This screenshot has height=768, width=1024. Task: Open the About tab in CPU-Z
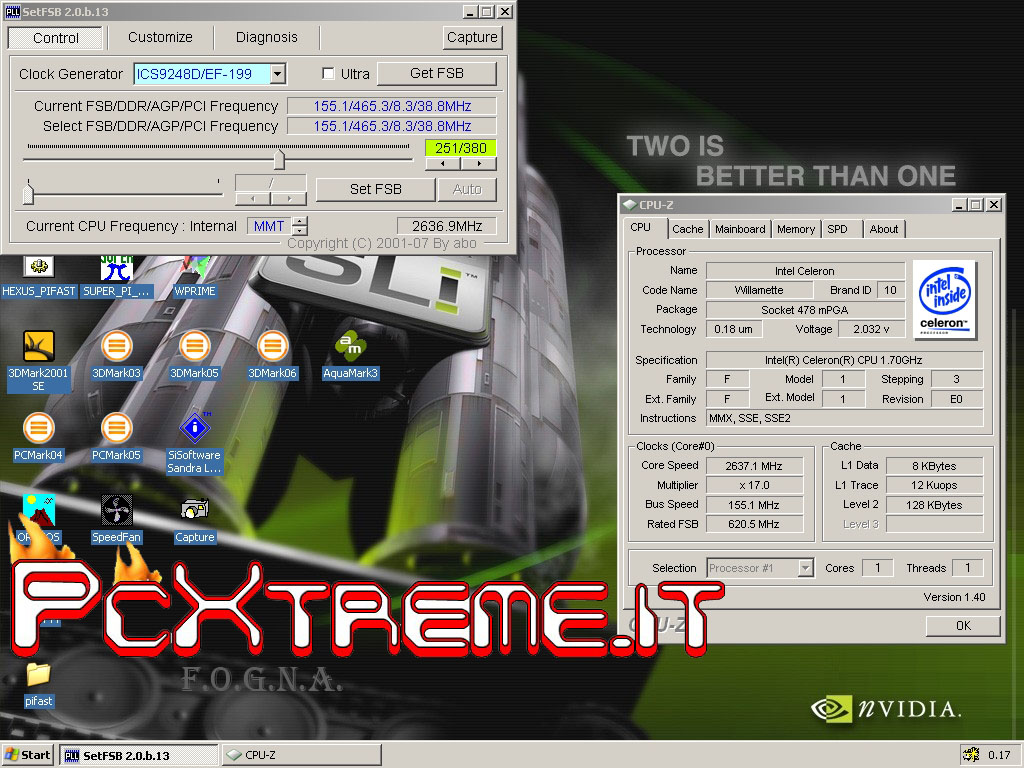coord(884,229)
